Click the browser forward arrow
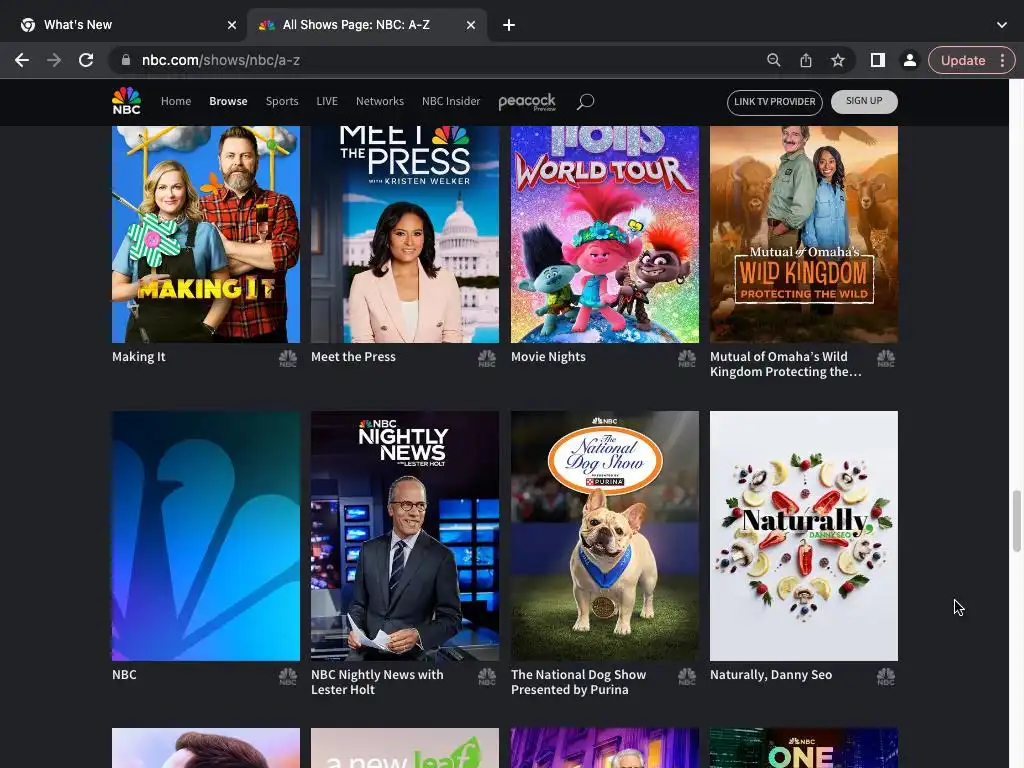 pyautogui.click(x=54, y=60)
